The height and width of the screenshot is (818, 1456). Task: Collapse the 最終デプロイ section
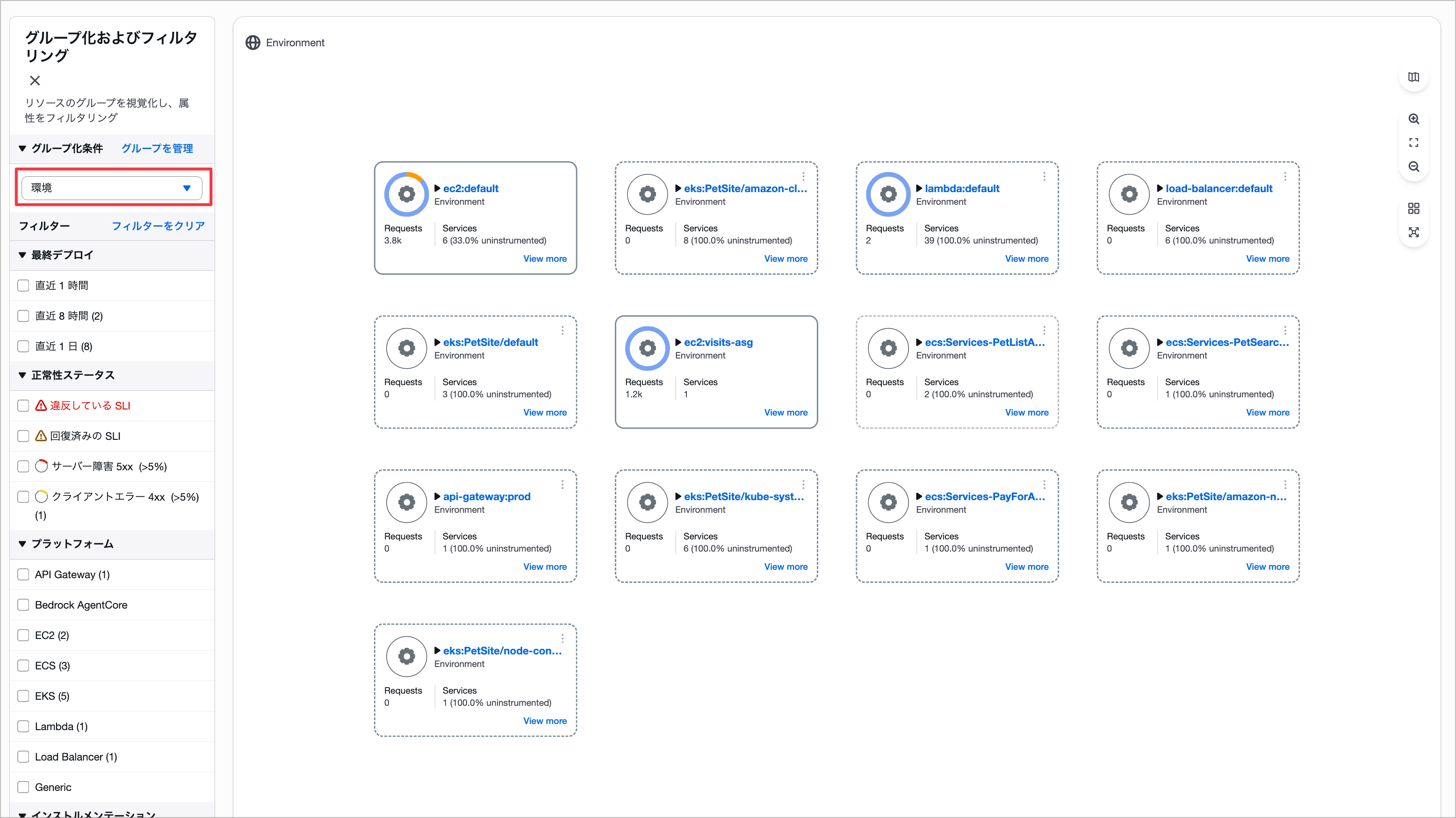(22, 255)
